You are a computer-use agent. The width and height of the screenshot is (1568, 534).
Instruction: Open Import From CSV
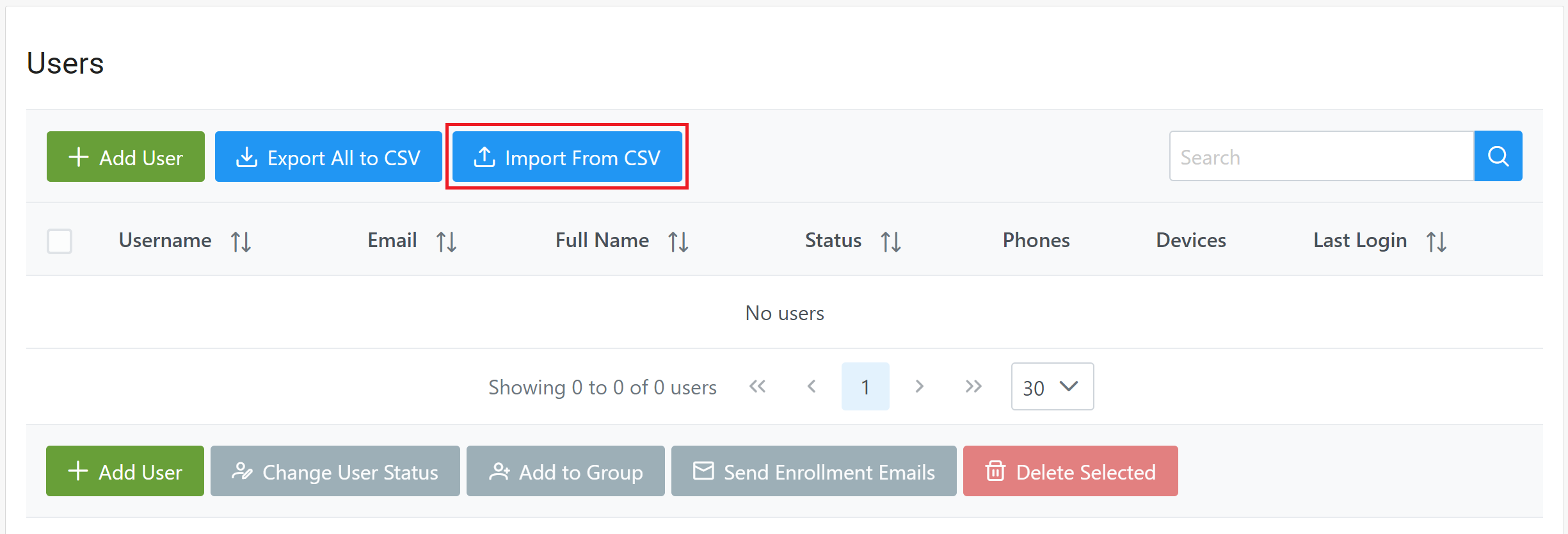(567, 157)
